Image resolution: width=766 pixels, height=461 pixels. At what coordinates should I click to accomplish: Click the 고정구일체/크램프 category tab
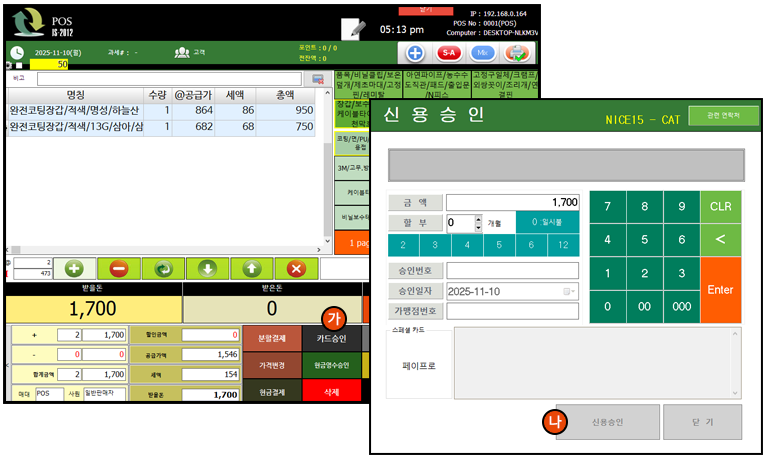(505, 84)
